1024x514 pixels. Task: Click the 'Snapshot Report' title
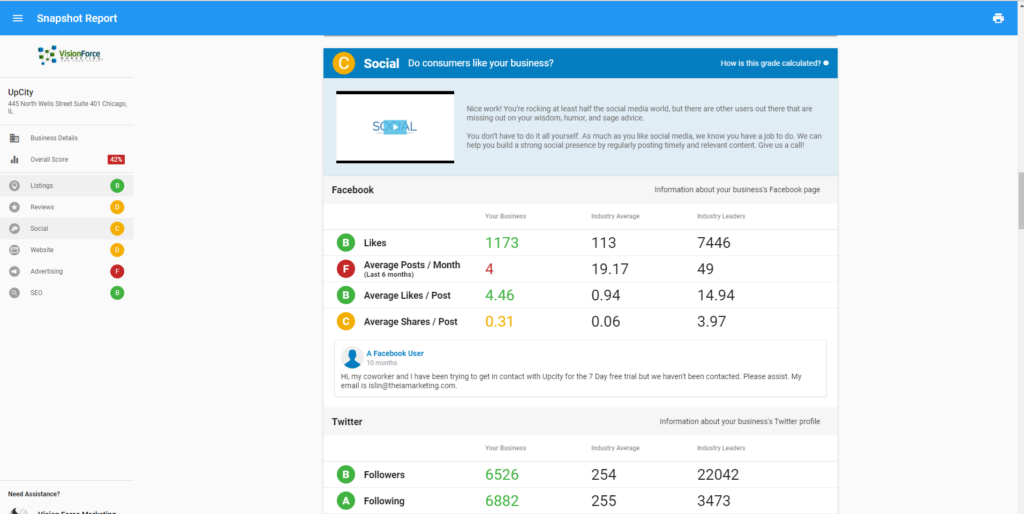pos(77,18)
